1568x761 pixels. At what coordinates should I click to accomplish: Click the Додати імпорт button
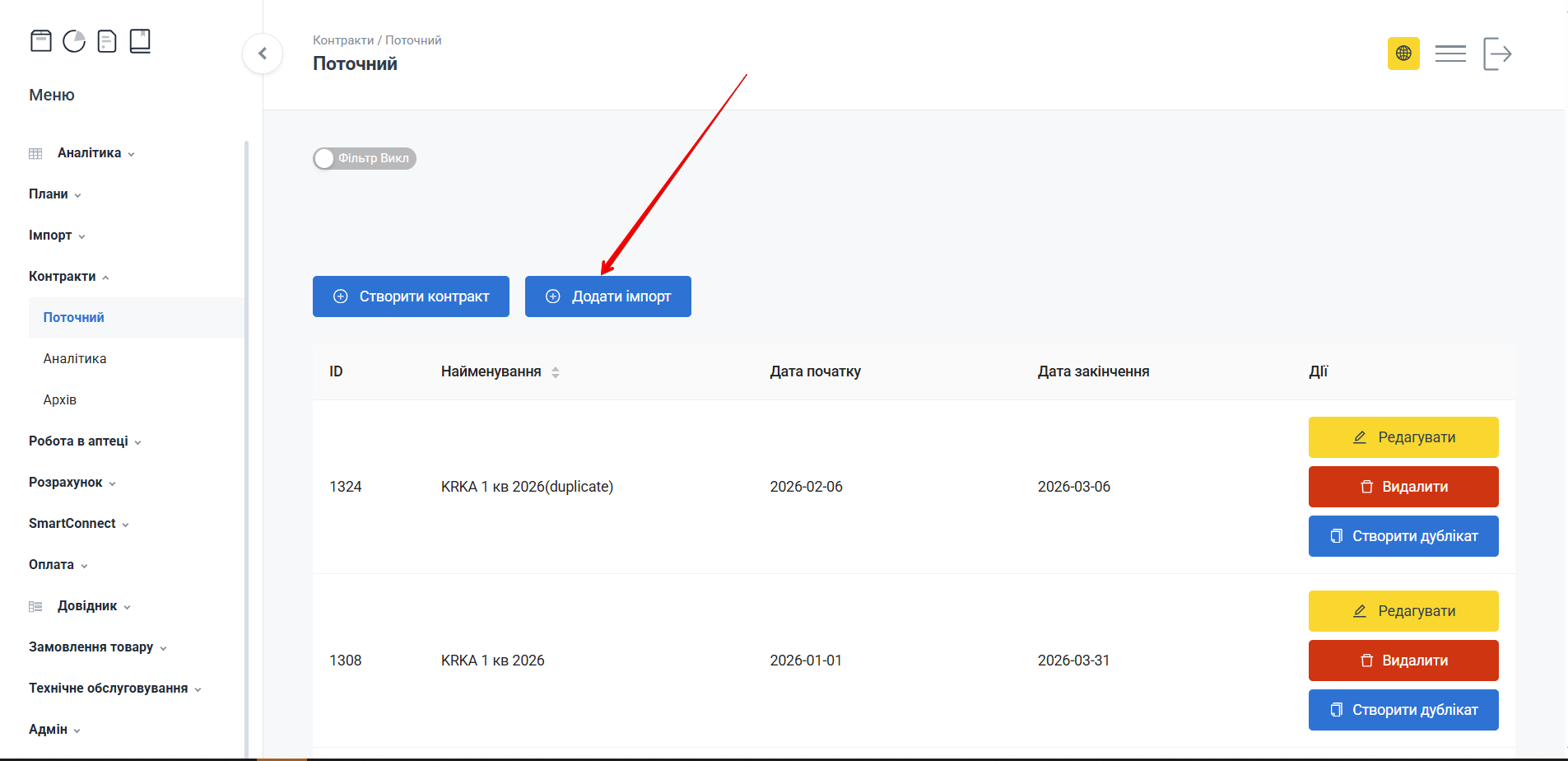pos(607,296)
